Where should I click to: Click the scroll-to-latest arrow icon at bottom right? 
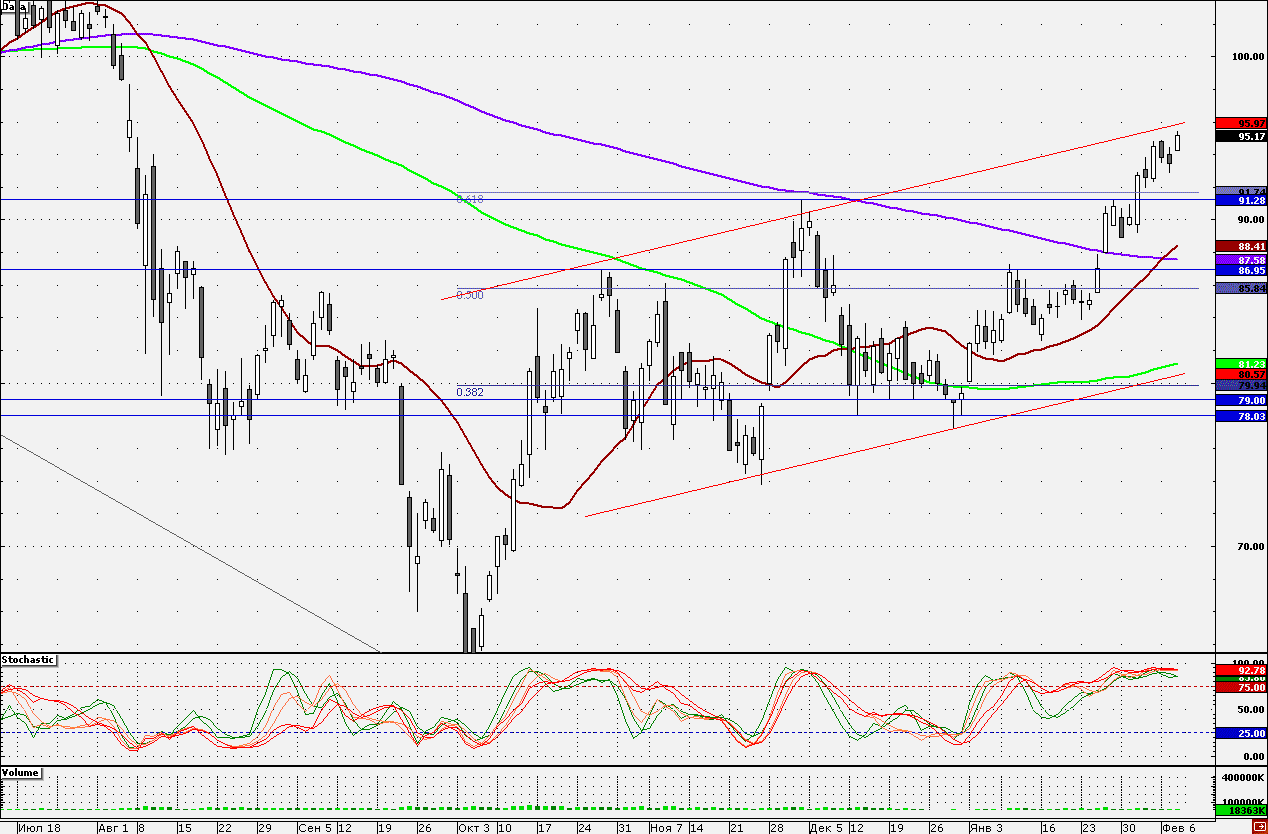[x=1259, y=827]
